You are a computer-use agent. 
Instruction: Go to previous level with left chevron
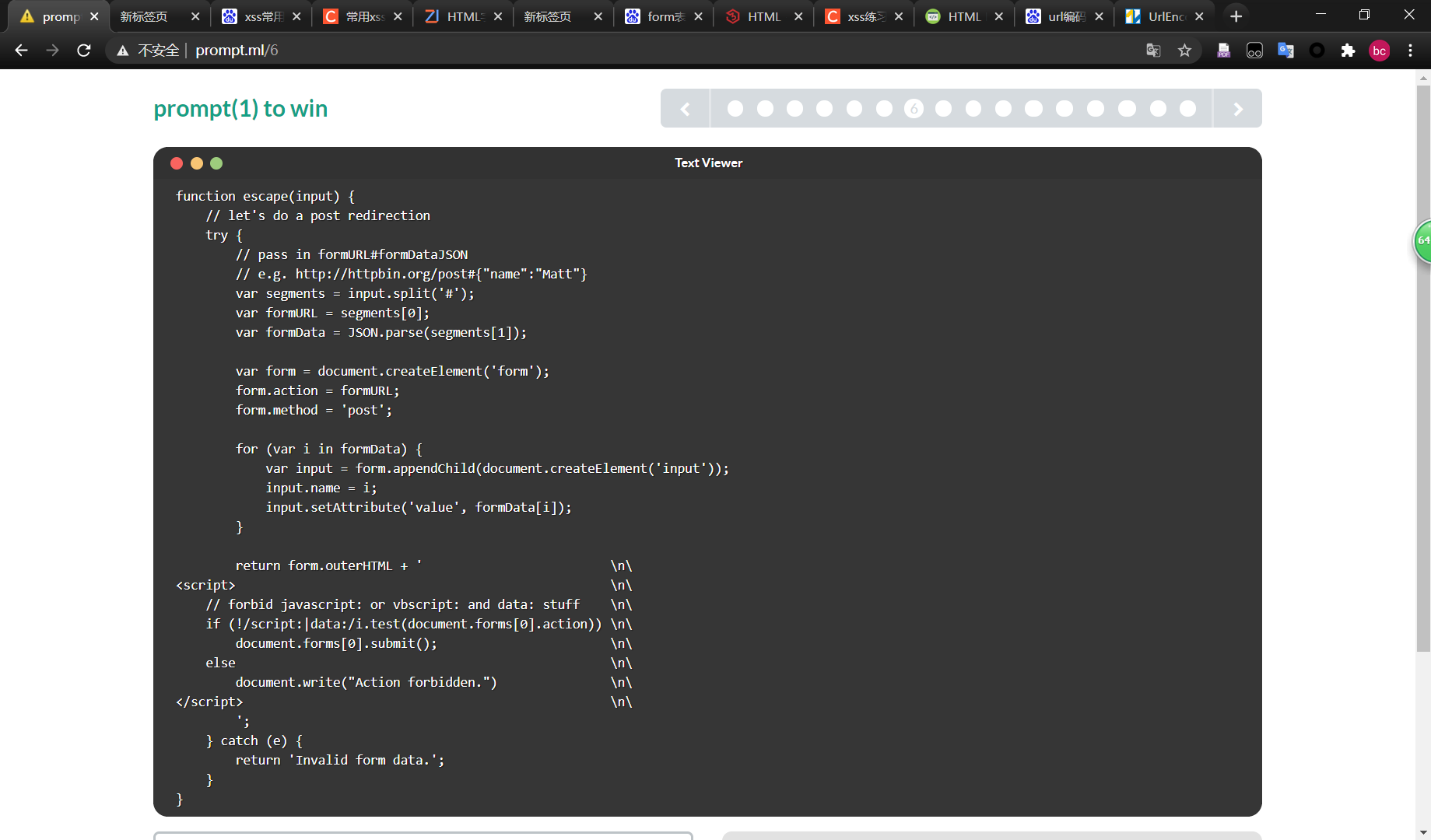click(x=685, y=108)
